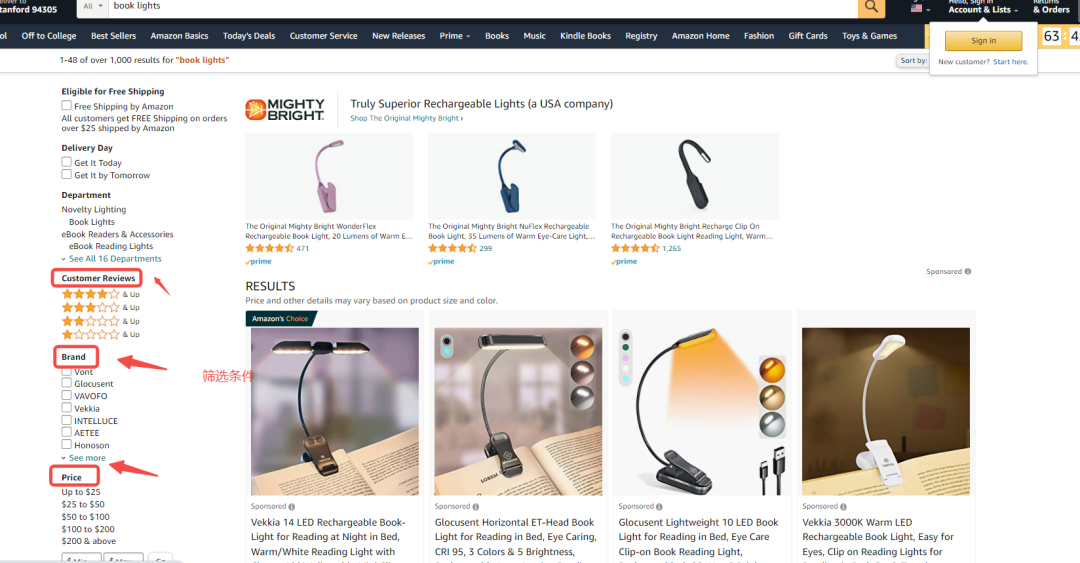Open Today's Deals in navigation bar
1080x563 pixels.
click(249, 36)
